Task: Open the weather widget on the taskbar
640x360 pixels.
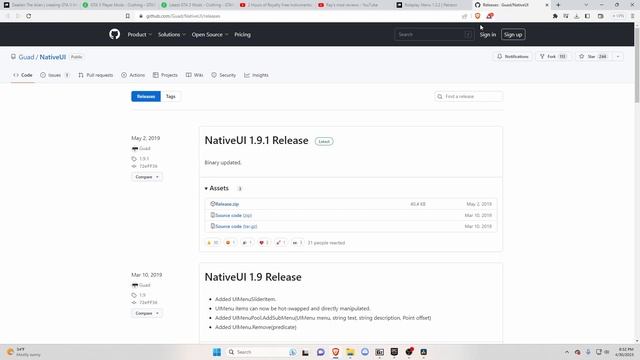Action: [x=24, y=352]
